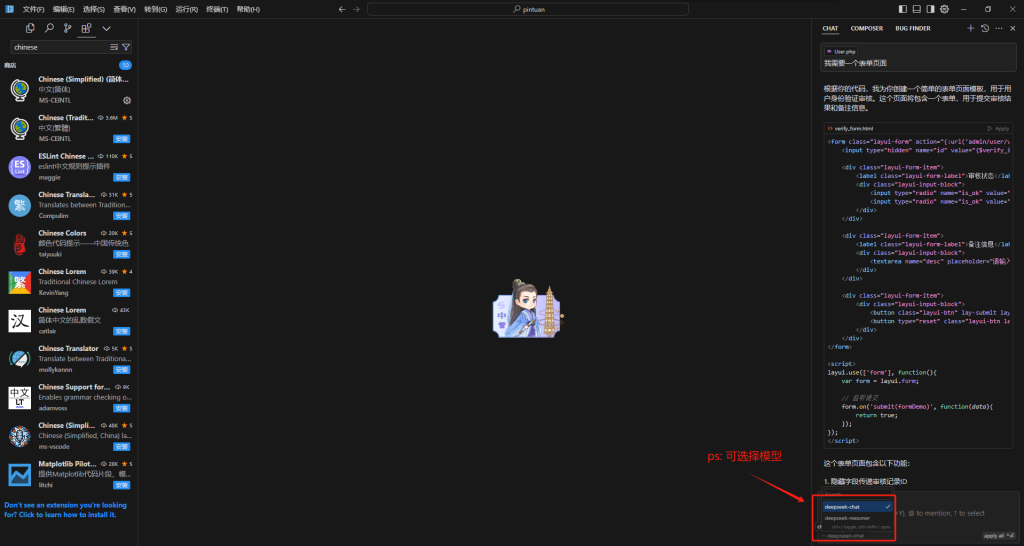Open Chinese Colors extension red icon
The image size is (1024, 546).
[x=20, y=244]
